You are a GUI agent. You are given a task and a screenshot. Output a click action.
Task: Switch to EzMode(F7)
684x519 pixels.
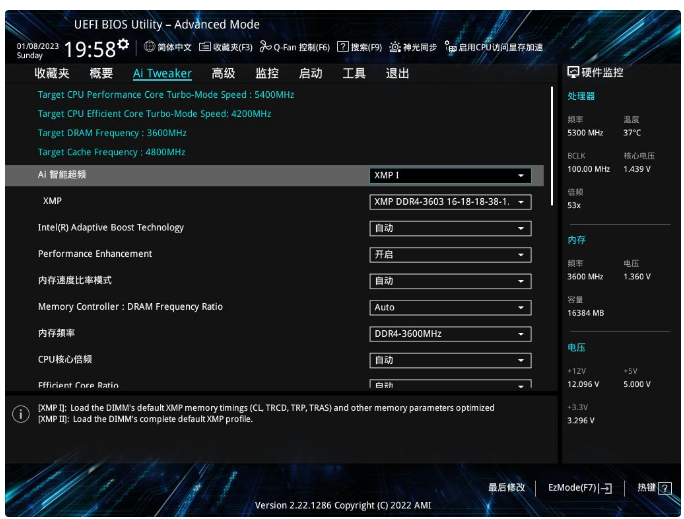[579, 488]
